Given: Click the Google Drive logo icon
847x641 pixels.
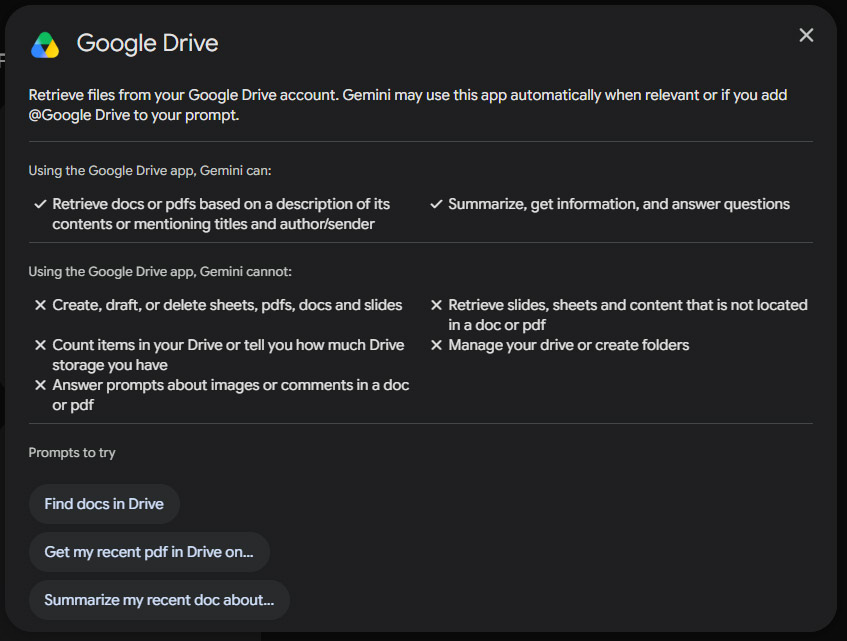Looking at the screenshot, I should (45, 45).
